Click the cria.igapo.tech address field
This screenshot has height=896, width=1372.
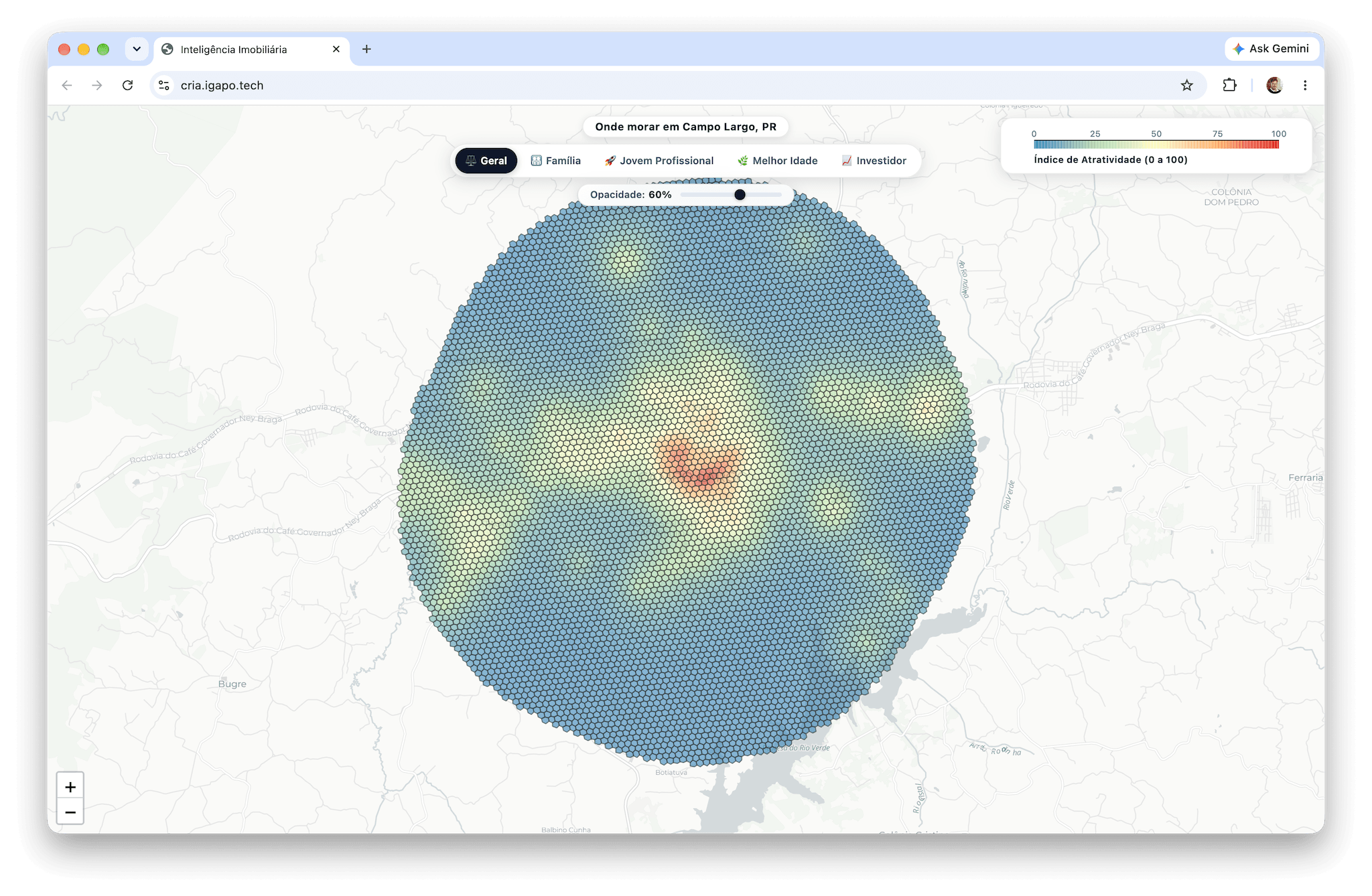coord(670,85)
